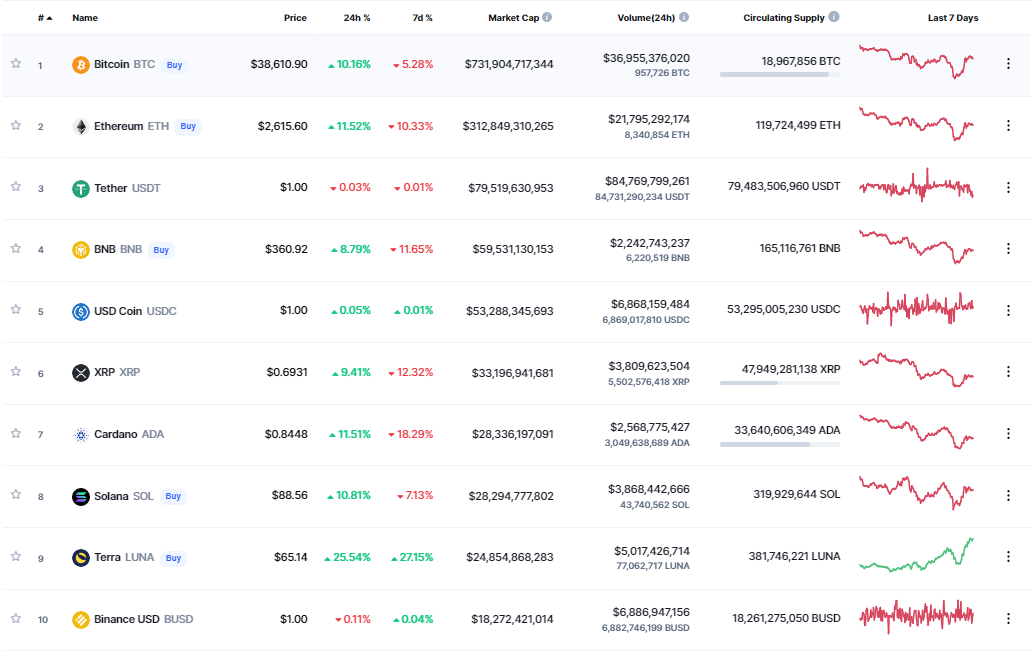
Task: Sort by the Volume(24h) column header
Action: click(646, 18)
